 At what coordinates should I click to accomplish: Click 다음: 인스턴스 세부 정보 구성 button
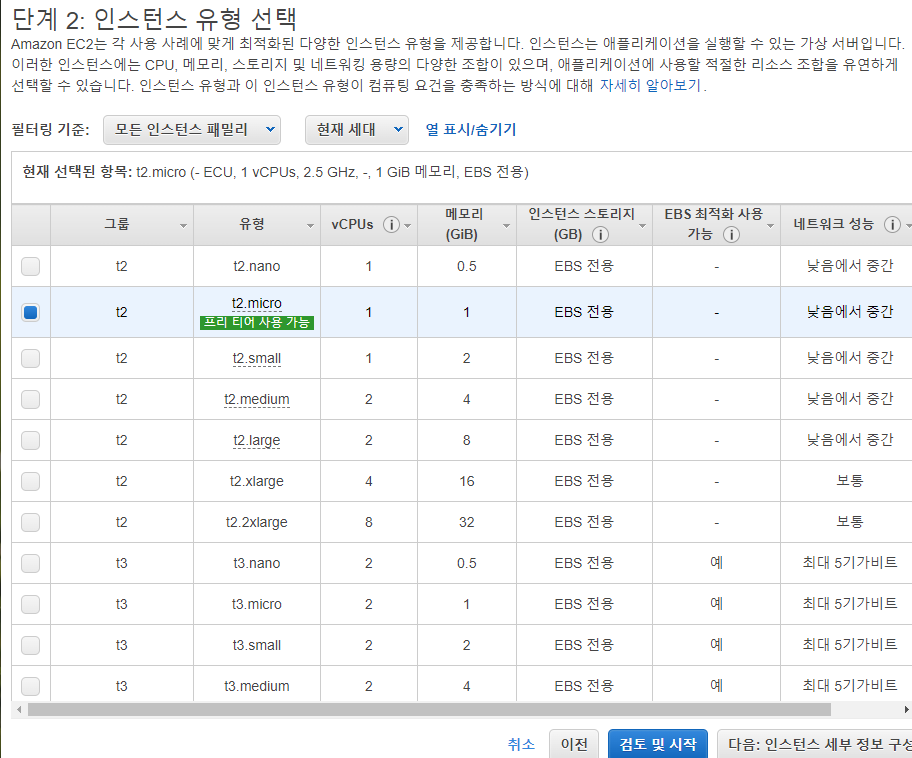(814, 744)
